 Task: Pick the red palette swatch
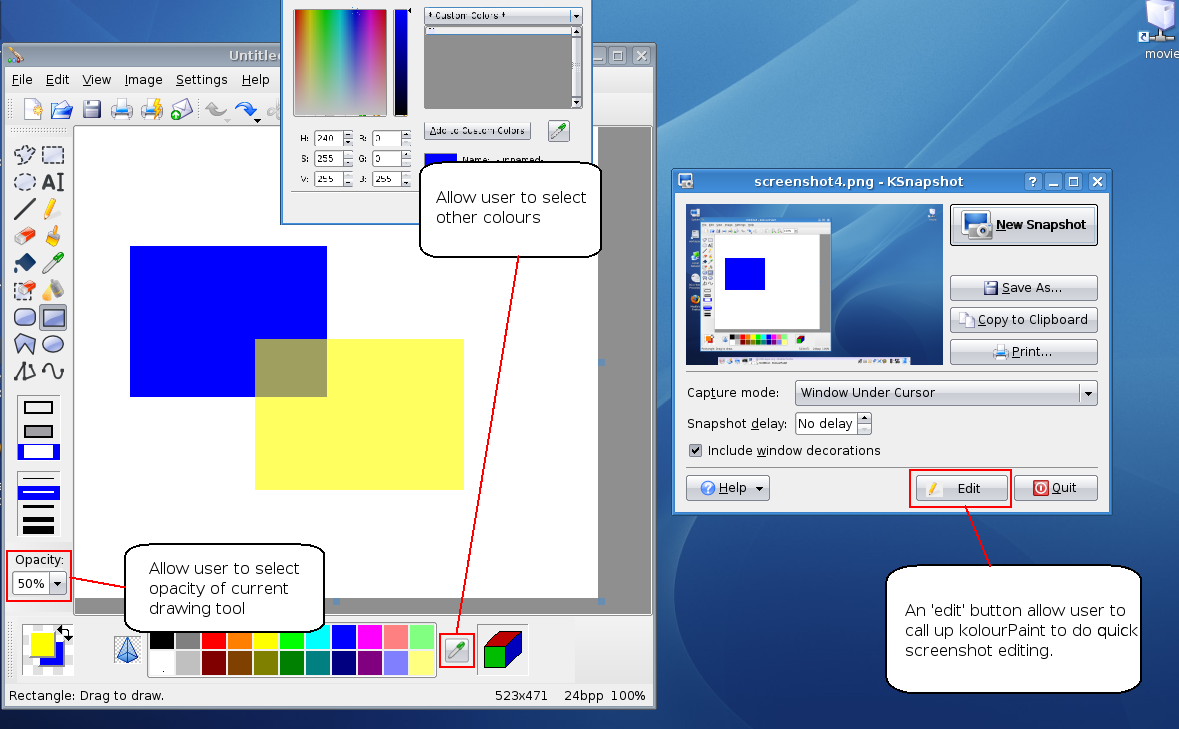214,640
